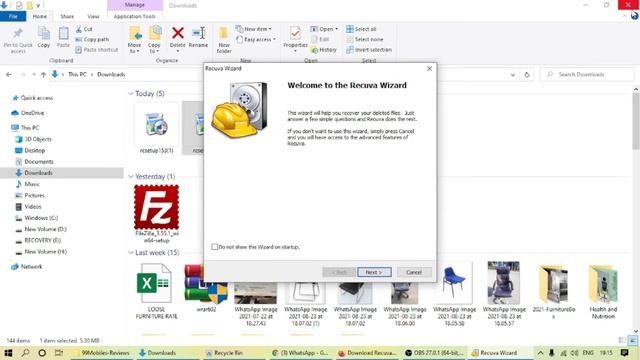Select 3D Objects in navigation pane
This screenshot has width=640, height=360.
click(x=38, y=139)
